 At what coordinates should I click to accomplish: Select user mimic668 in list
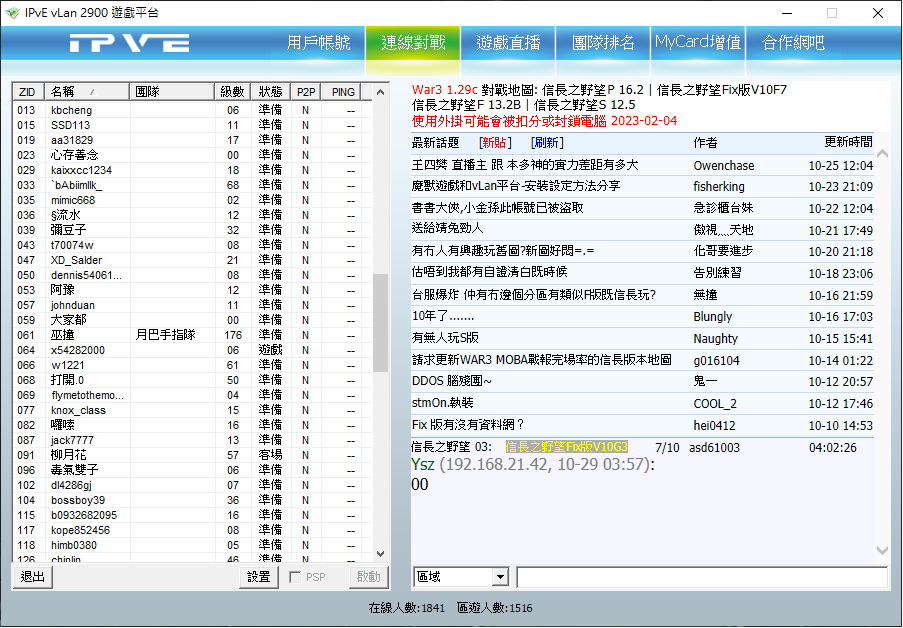73,200
